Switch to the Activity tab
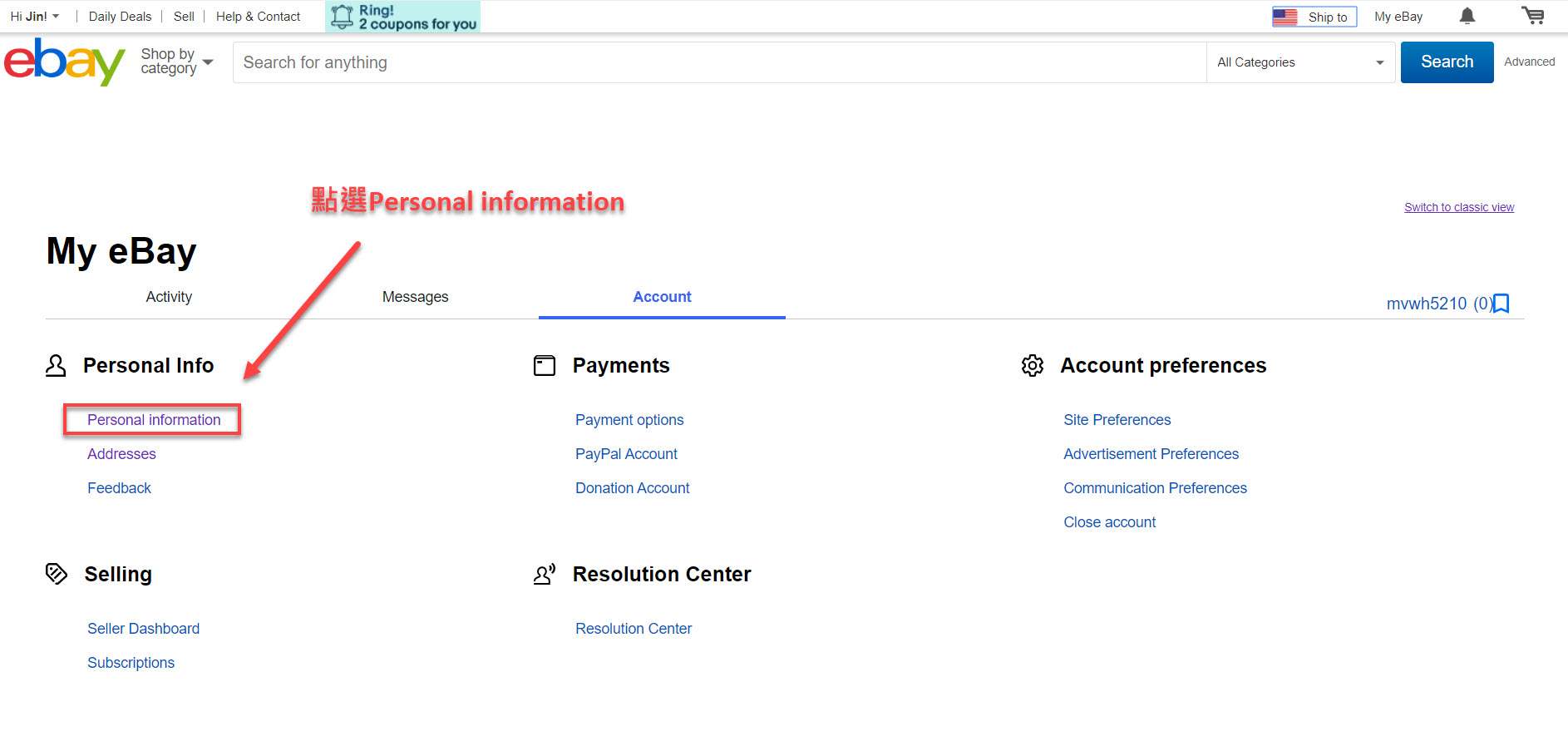 click(169, 297)
